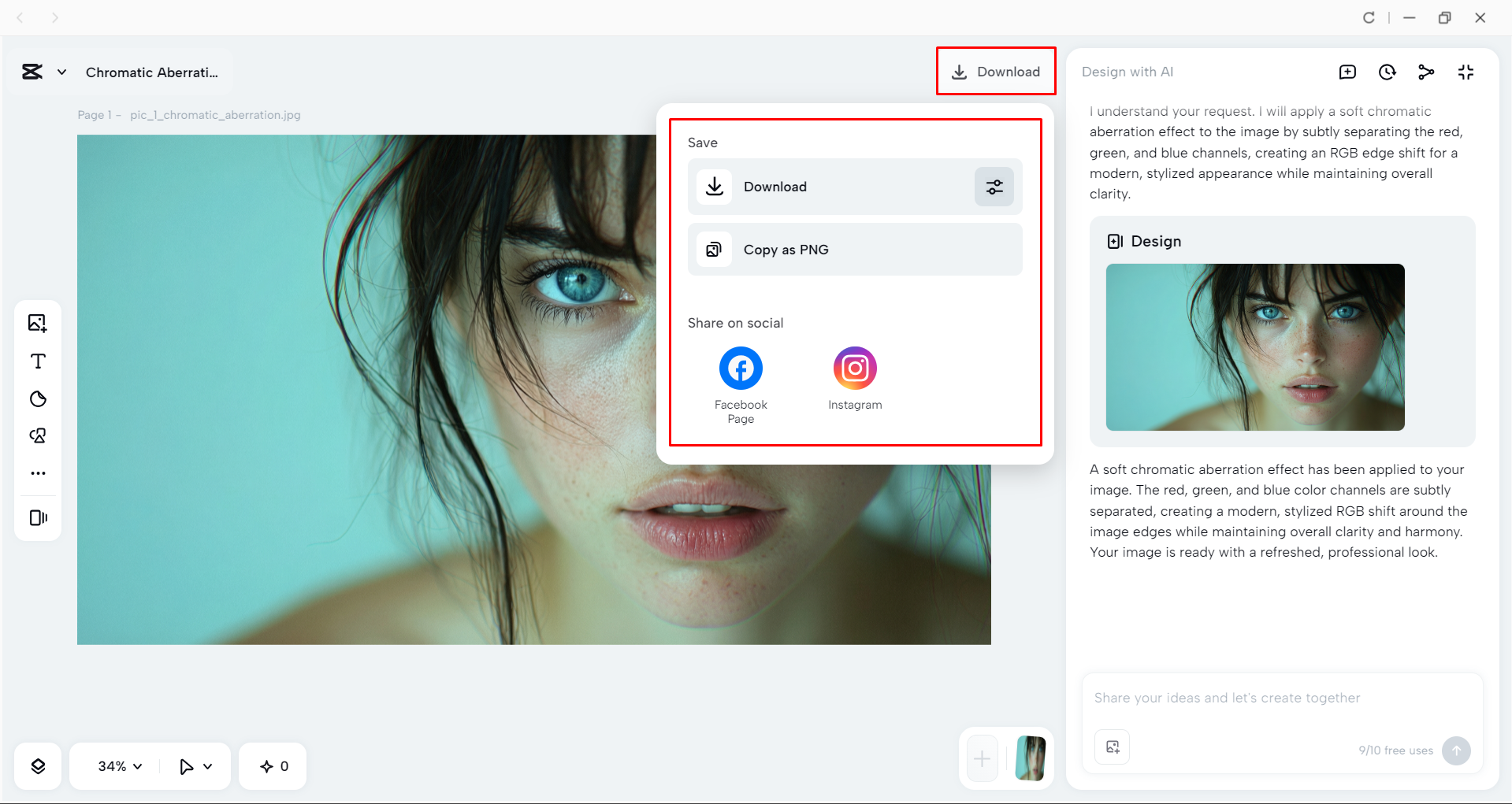Minimize the application window

(x=1410, y=17)
